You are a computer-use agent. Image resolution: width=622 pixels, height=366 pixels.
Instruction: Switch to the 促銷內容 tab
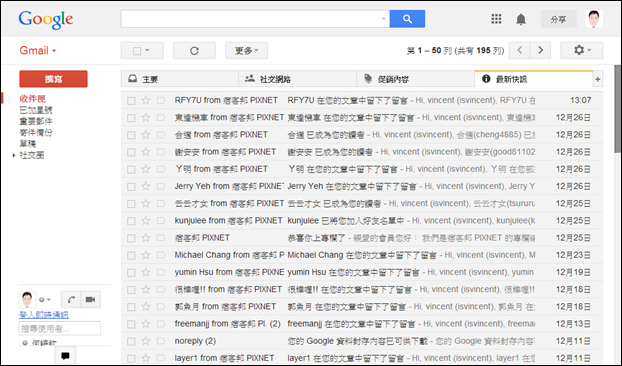click(415, 79)
